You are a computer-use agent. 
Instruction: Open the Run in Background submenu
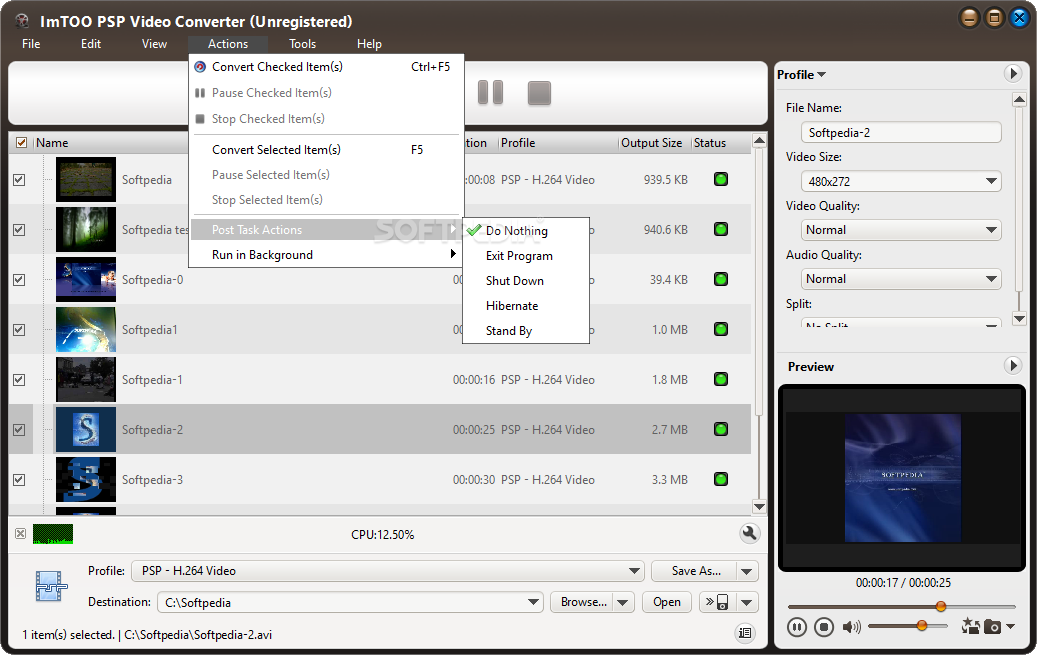[x=326, y=255]
